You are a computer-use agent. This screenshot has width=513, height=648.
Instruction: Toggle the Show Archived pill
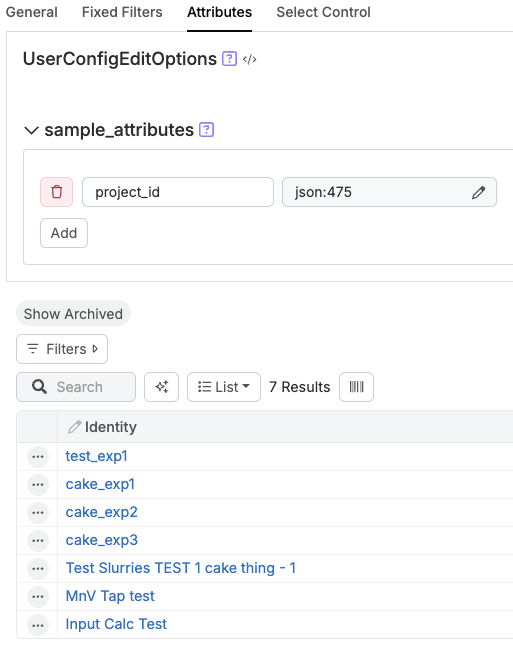73,314
